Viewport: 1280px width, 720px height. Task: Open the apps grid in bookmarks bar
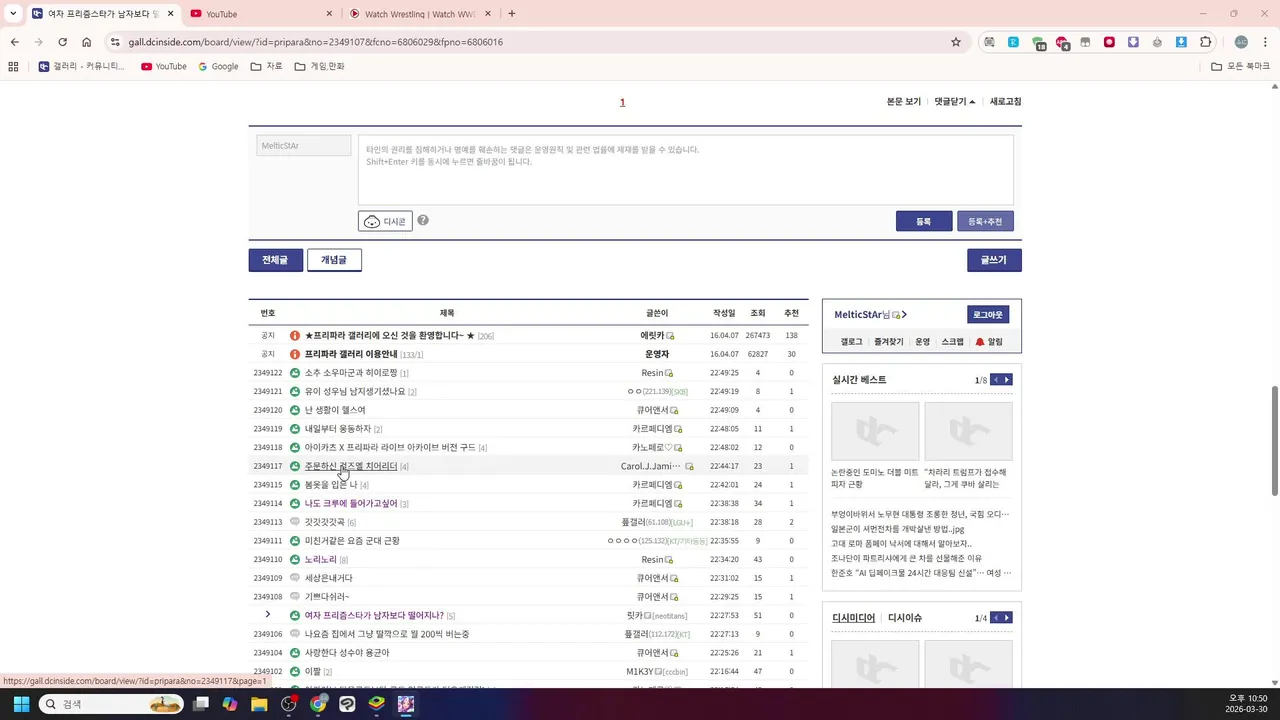click(x=13, y=66)
